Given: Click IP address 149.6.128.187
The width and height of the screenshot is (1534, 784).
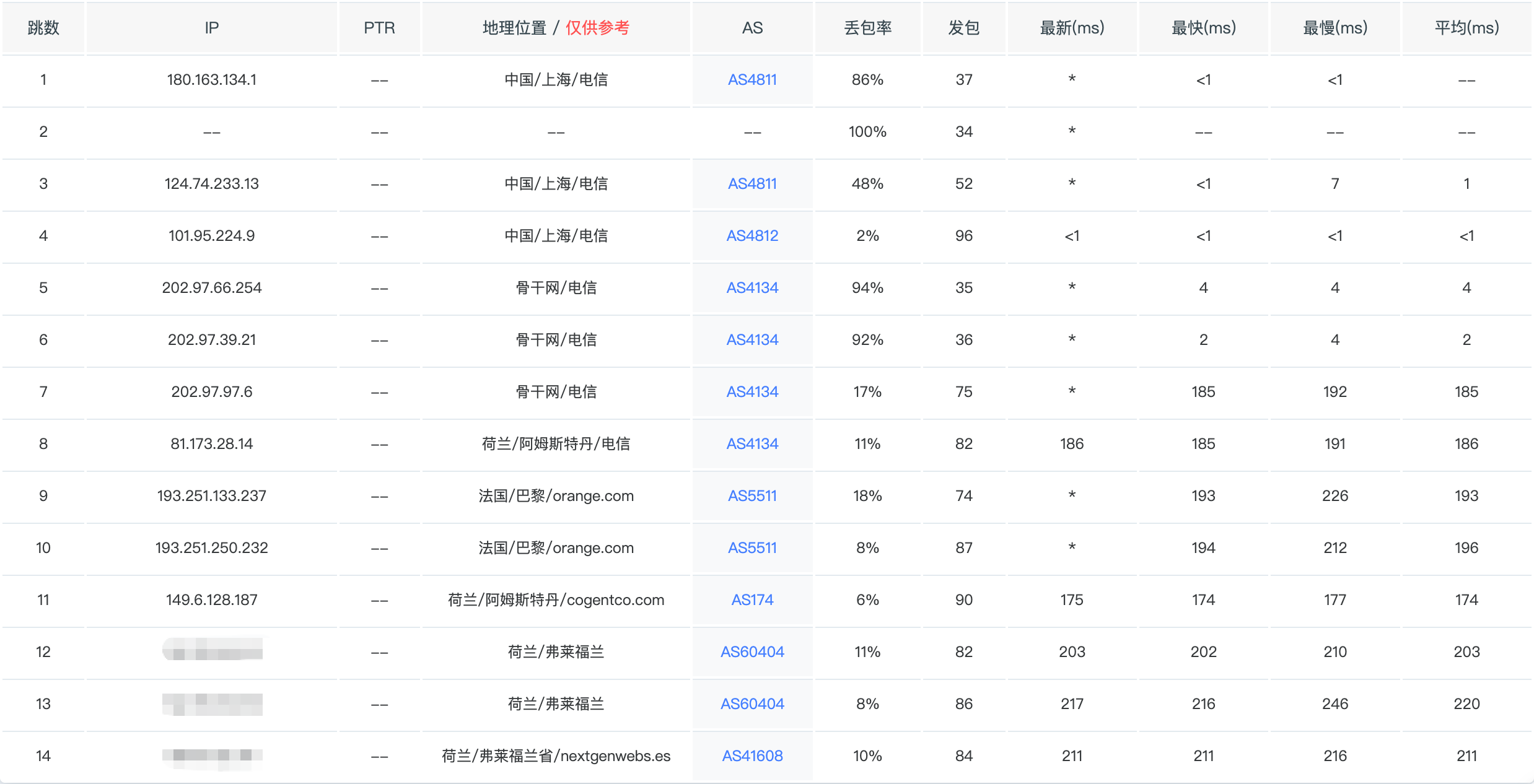Looking at the screenshot, I should click(211, 600).
